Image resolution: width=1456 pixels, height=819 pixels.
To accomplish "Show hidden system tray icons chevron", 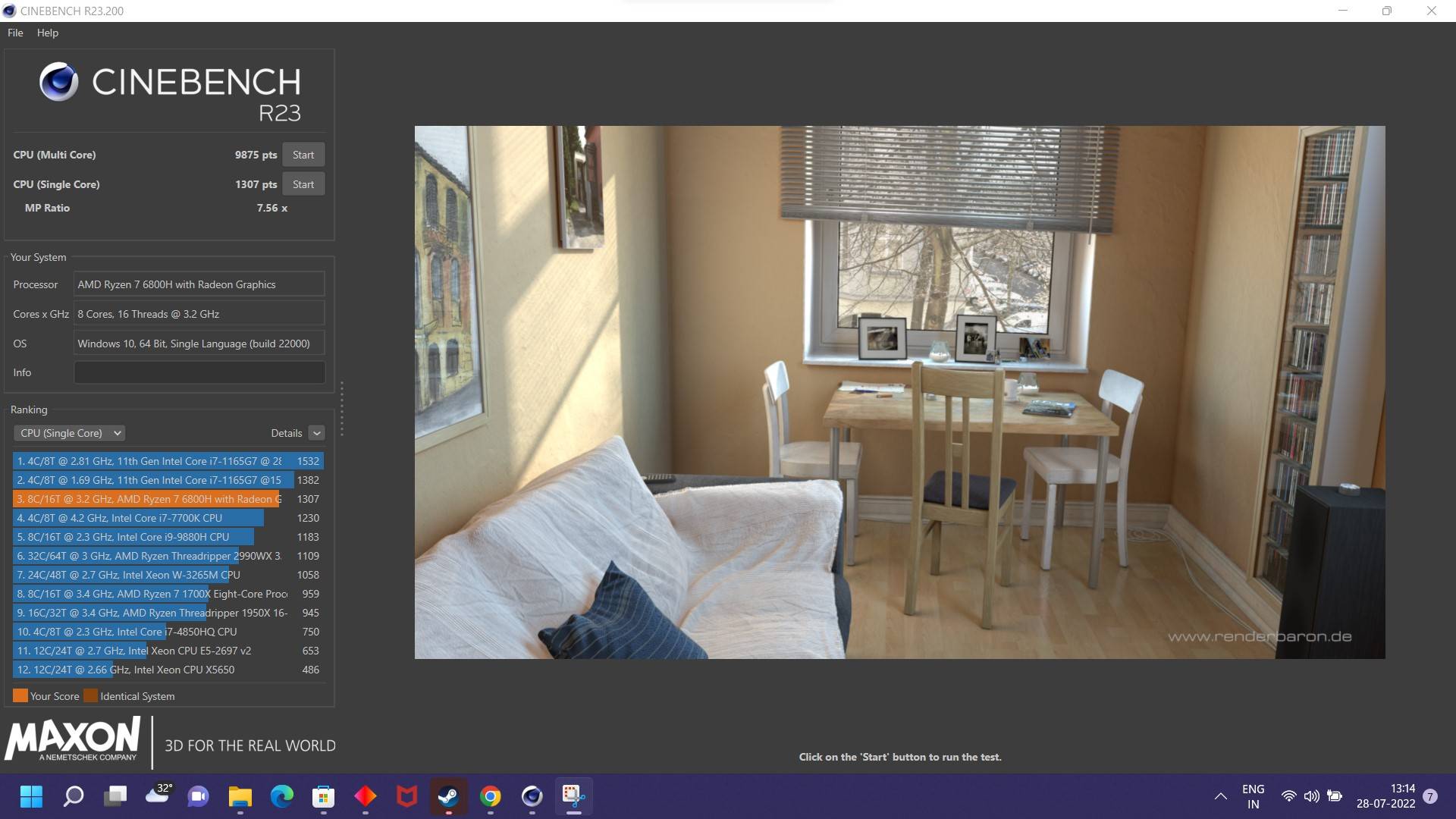I will [x=1220, y=796].
